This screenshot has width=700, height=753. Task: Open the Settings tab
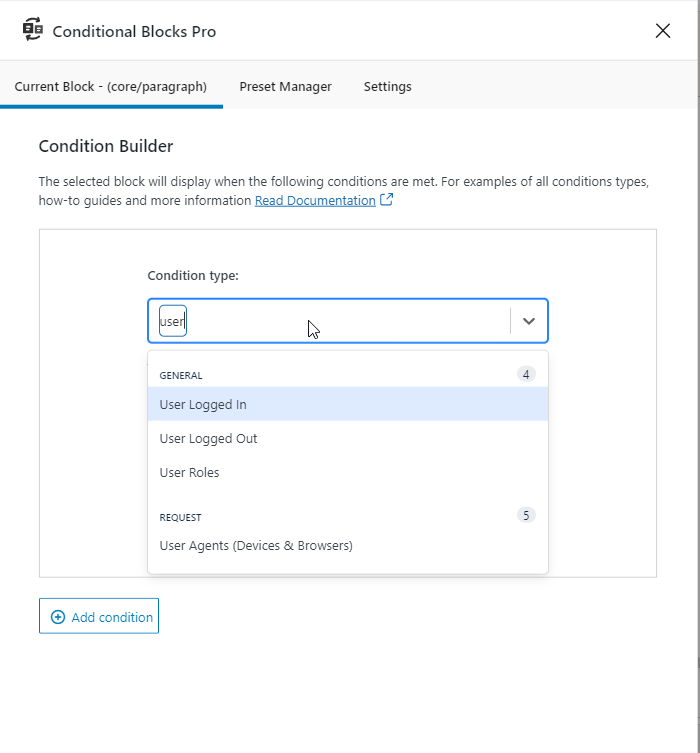387,86
